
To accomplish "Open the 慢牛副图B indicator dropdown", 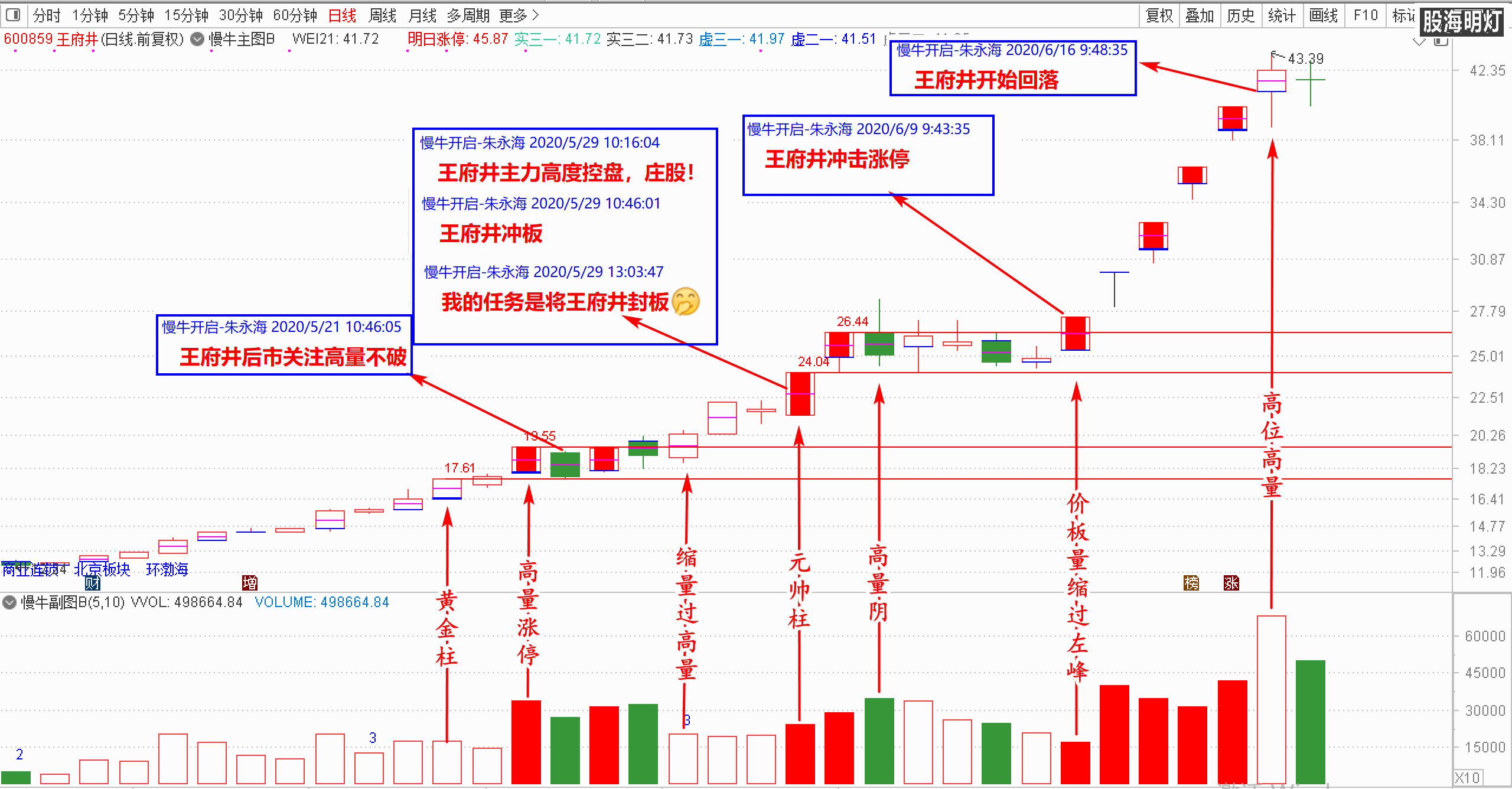I will 9,602.
